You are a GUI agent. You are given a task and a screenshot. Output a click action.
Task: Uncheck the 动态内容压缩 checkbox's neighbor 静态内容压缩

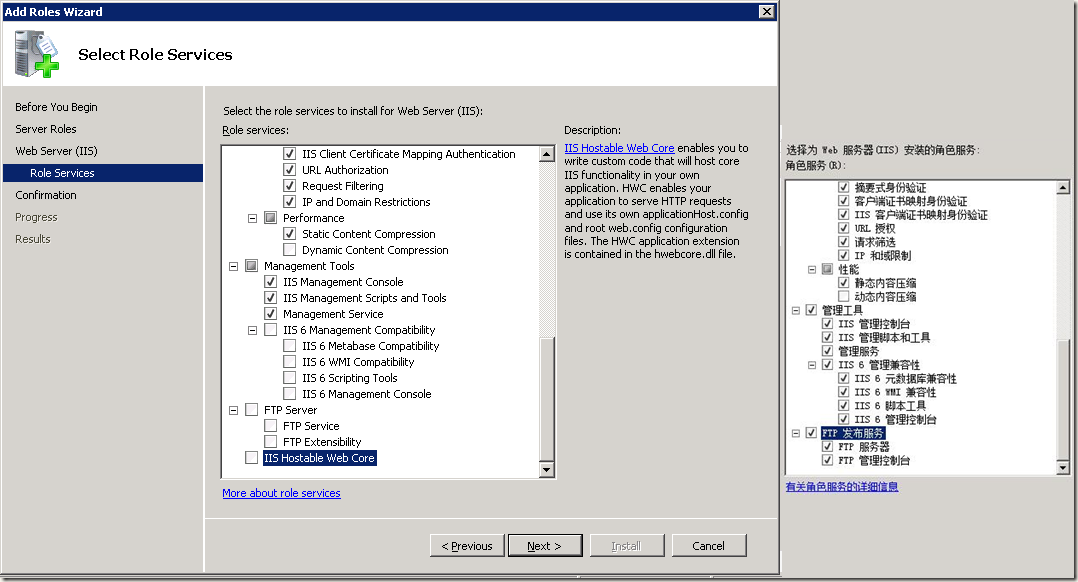(844, 282)
